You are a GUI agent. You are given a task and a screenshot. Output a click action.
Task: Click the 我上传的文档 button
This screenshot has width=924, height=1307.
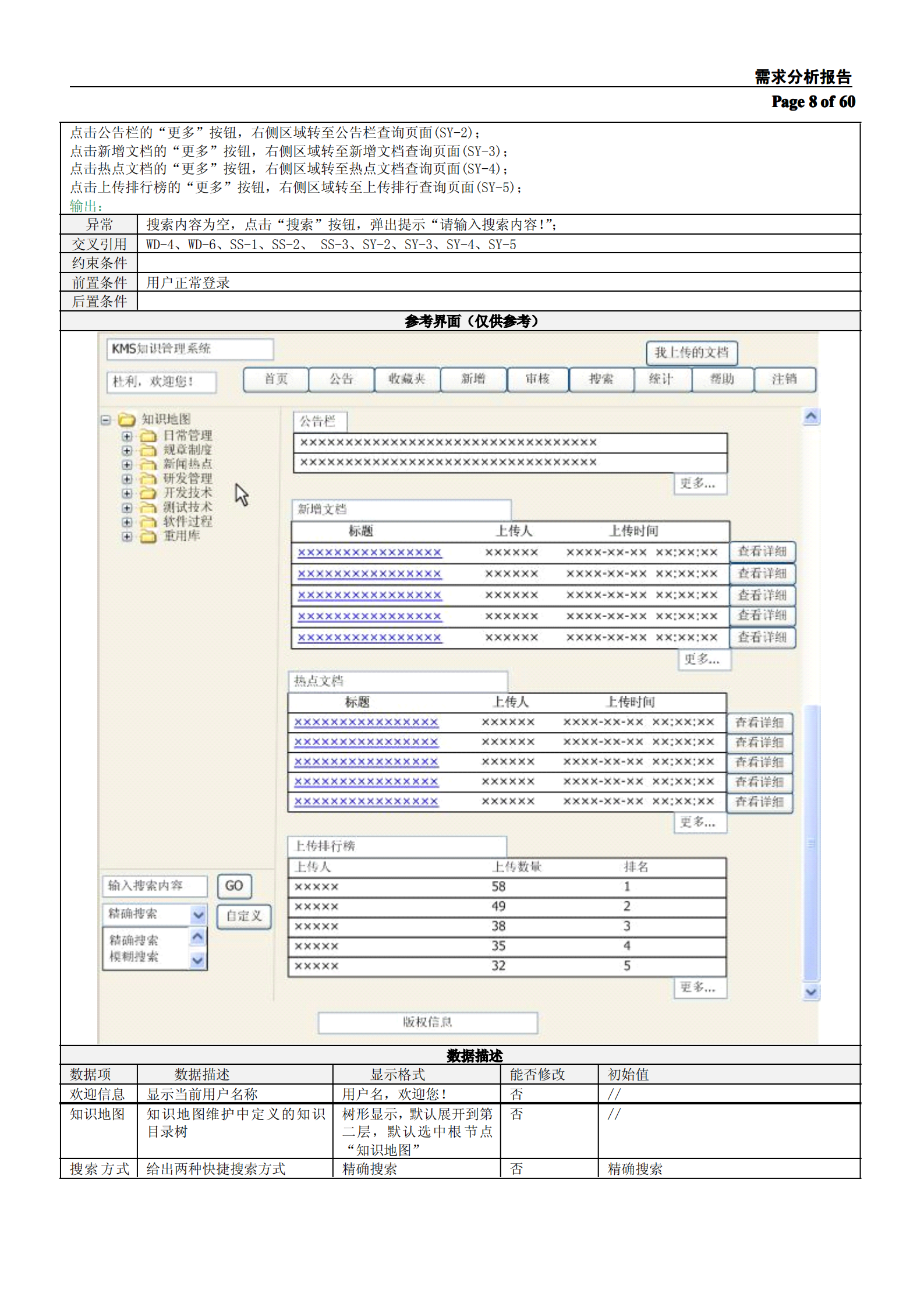point(692,353)
